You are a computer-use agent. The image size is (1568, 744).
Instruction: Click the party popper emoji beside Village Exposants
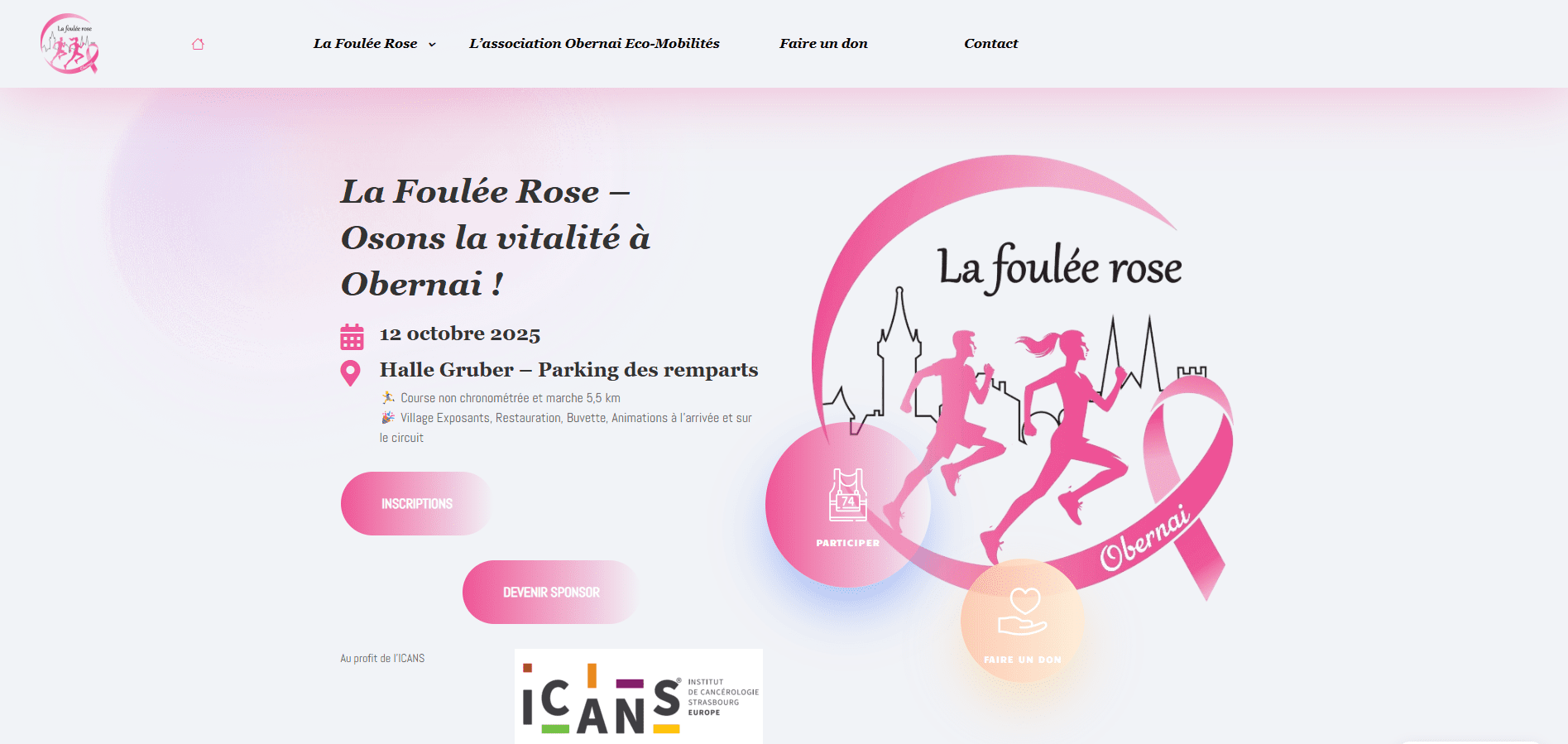[x=387, y=418]
